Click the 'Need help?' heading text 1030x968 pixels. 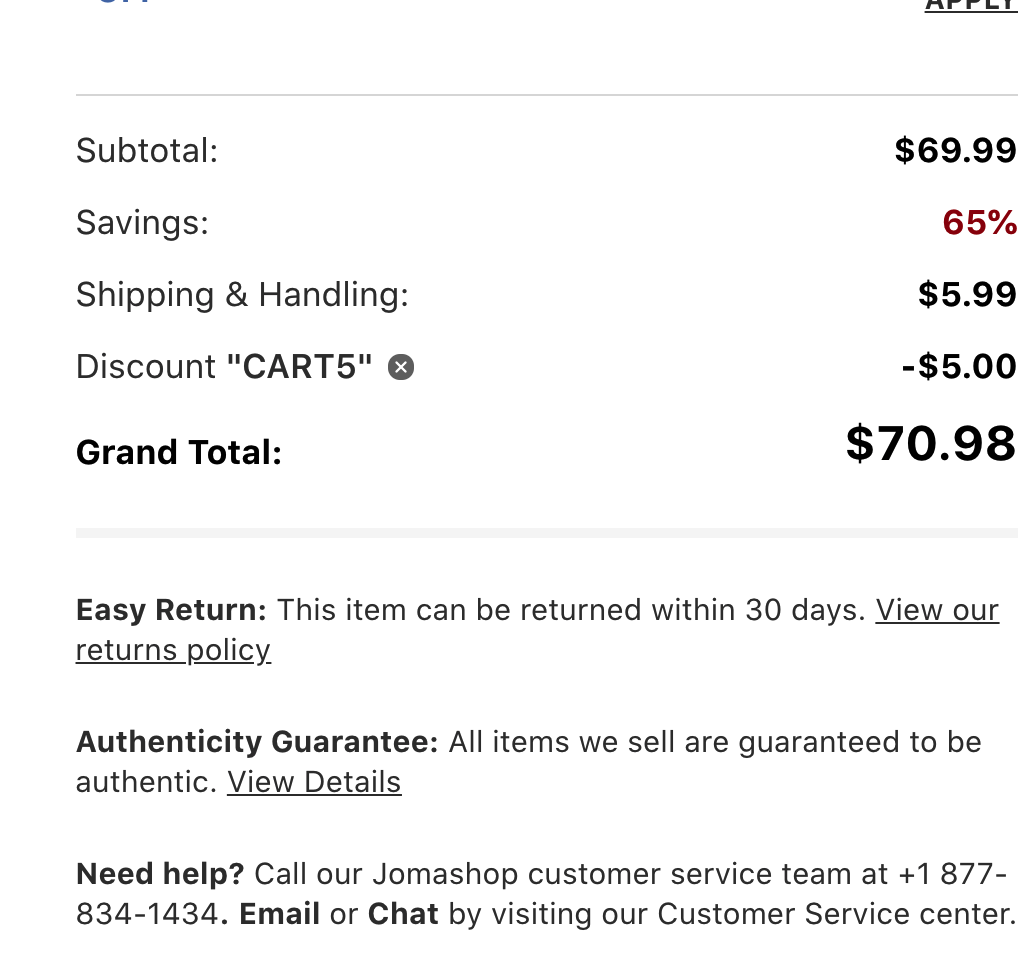click(160, 874)
